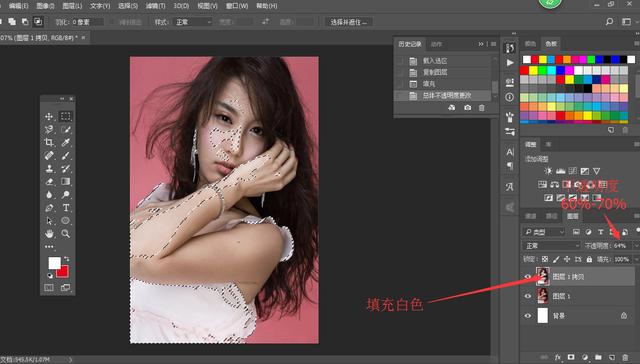The height and width of the screenshot is (364, 640).
Task: Open the 填充 fill slider arrow
Action: point(635,259)
